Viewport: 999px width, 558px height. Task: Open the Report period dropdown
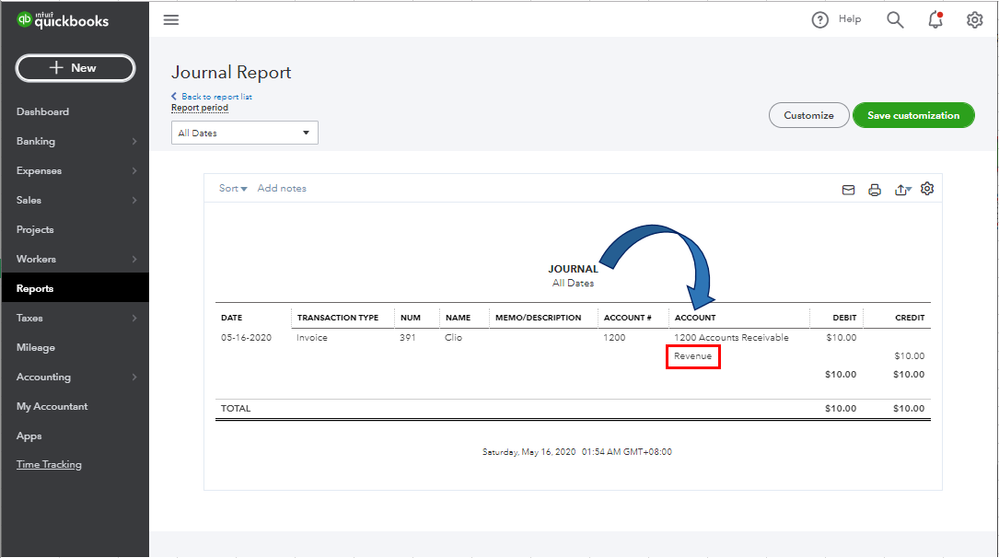[245, 133]
